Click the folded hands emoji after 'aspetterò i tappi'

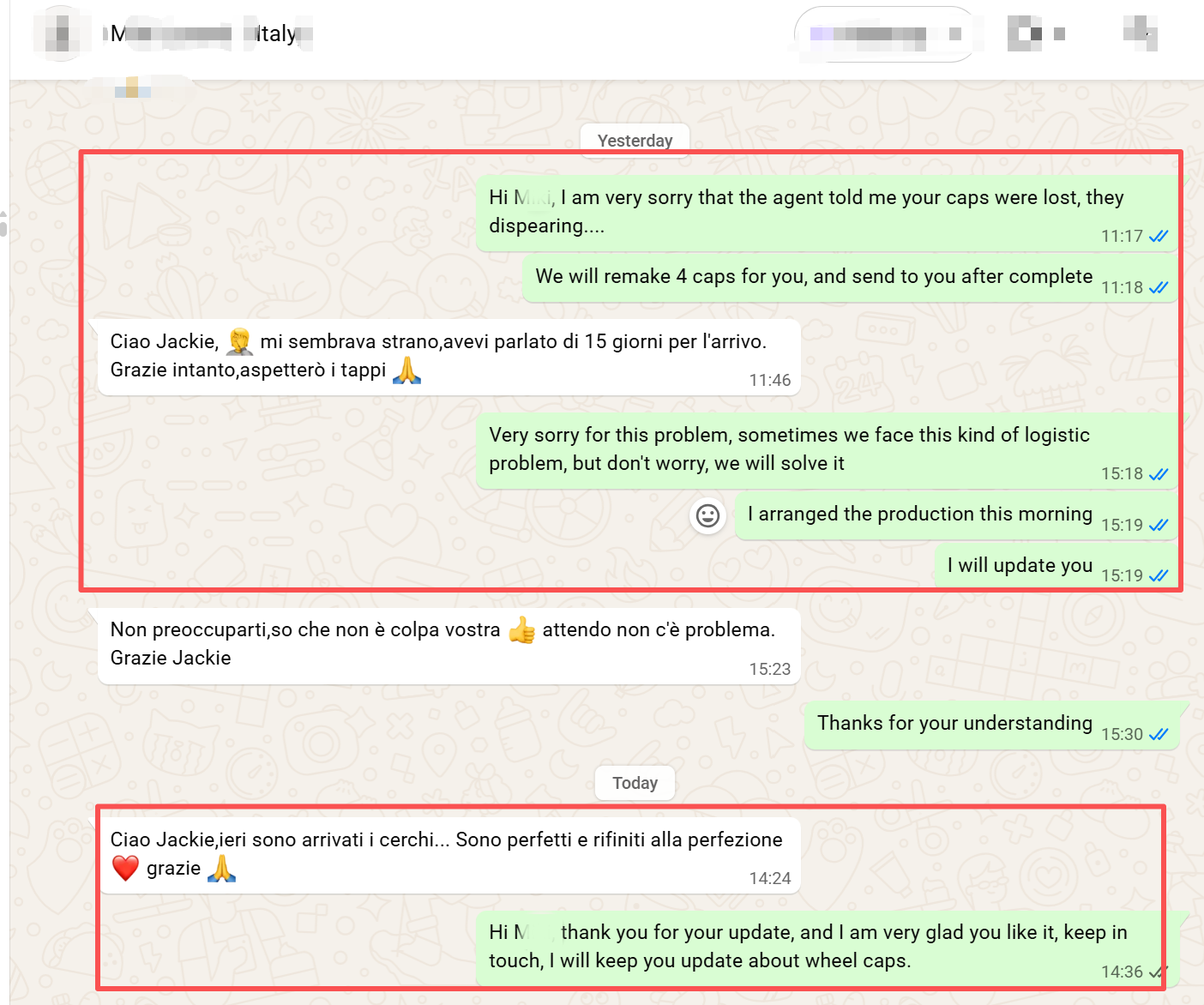pos(406,370)
